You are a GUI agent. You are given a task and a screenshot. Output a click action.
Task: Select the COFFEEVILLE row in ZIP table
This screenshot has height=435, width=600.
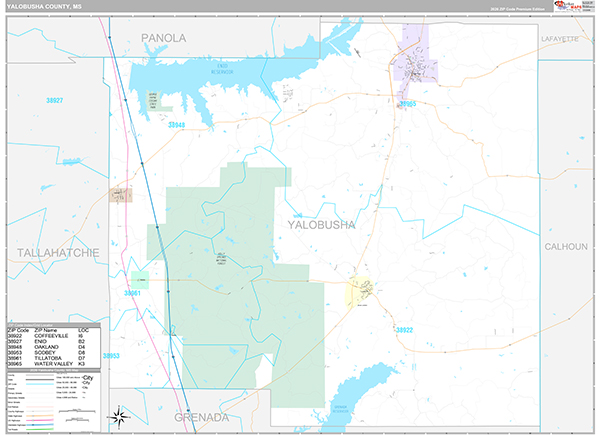[x=54, y=336]
